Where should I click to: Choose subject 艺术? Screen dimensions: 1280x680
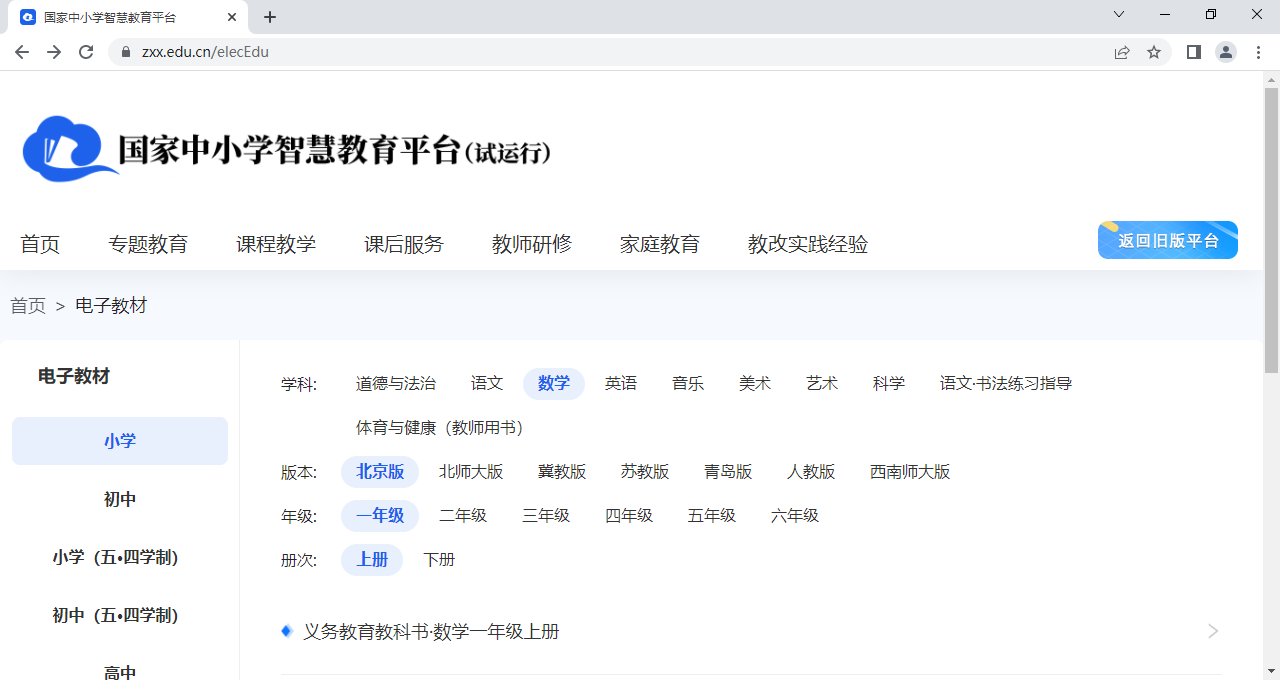pyautogui.click(x=822, y=384)
